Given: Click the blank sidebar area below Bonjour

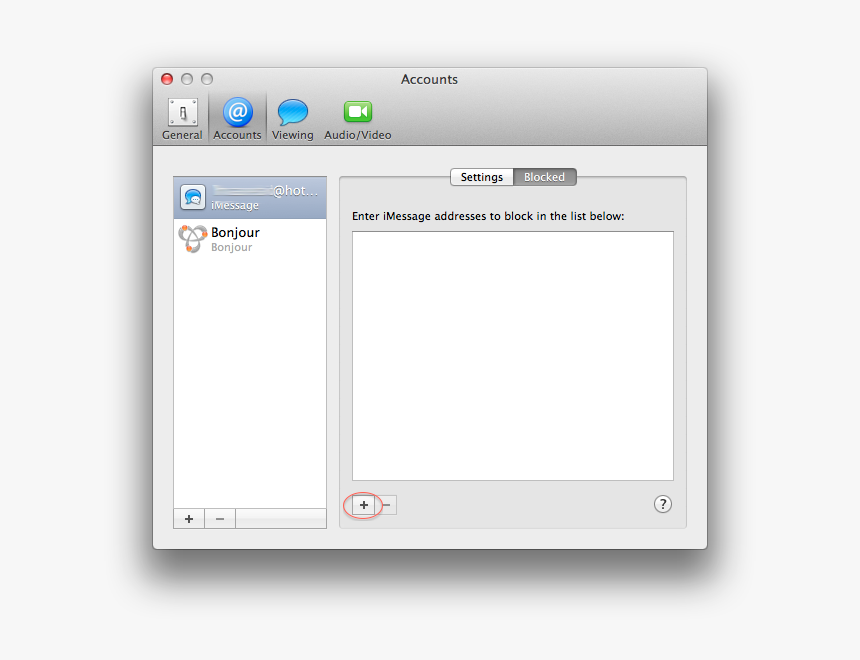Looking at the screenshot, I should (250, 380).
